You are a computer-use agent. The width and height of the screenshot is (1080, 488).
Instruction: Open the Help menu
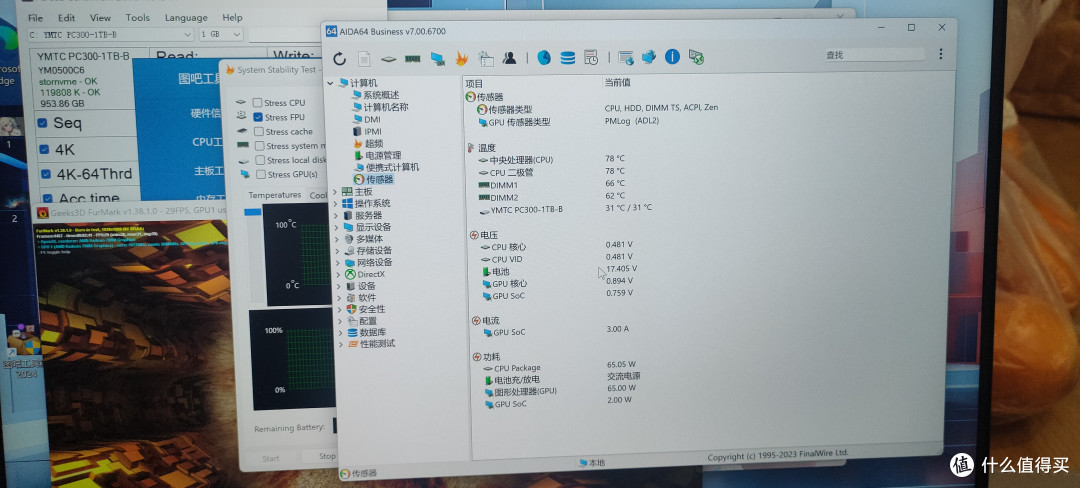[232, 18]
